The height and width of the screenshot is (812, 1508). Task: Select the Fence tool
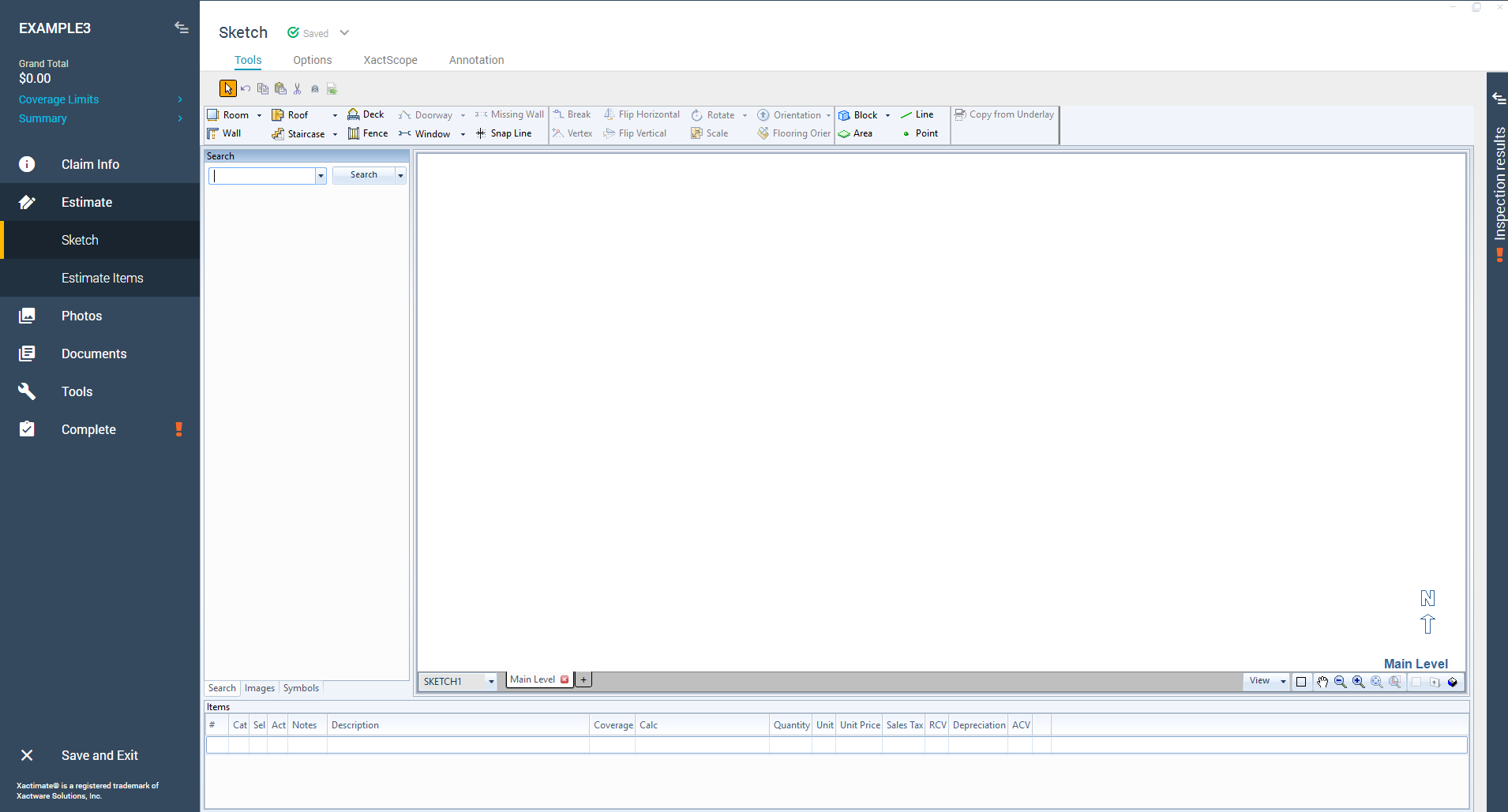coord(368,133)
